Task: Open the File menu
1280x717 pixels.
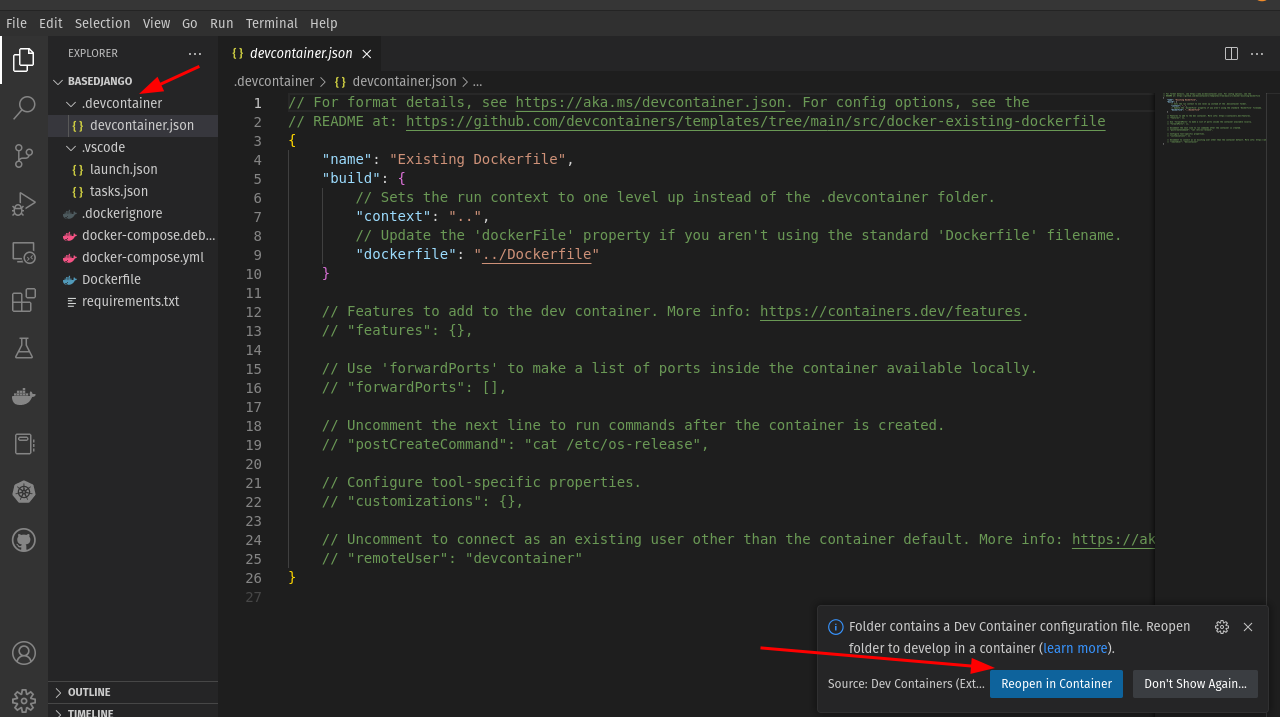Action: point(16,23)
